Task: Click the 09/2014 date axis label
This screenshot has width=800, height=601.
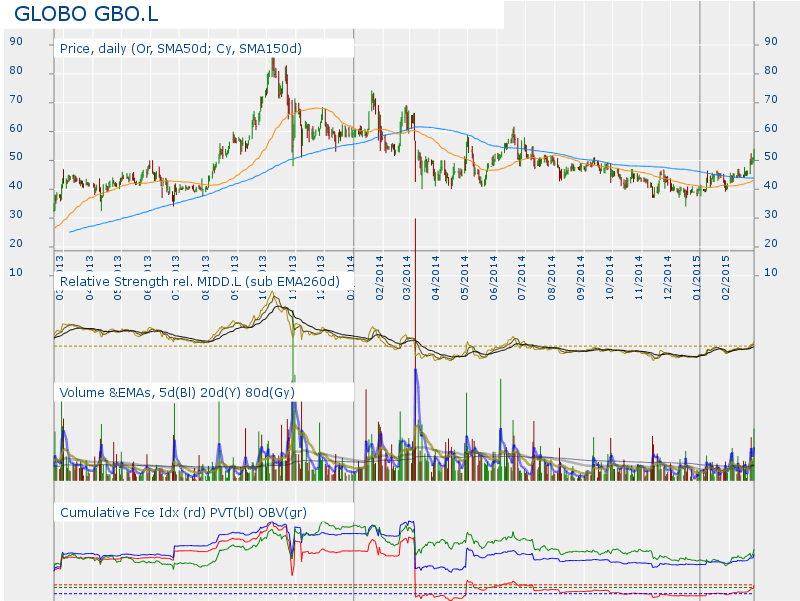Action: (x=581, y=278)
